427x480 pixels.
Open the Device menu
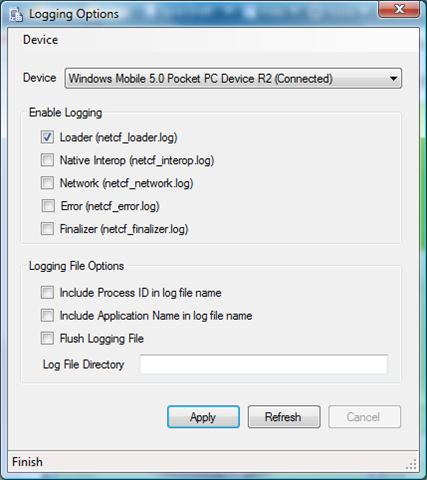(41, 40)
